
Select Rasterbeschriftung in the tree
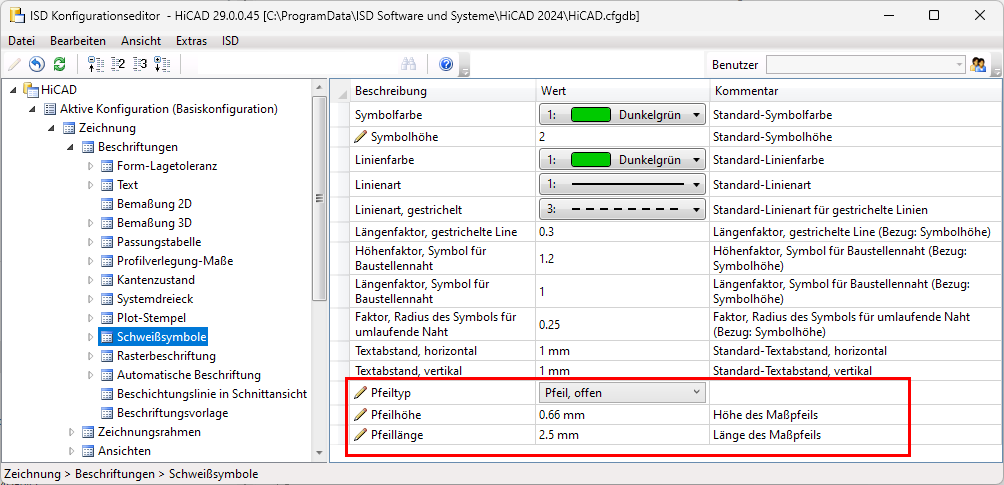pos(166,356)
